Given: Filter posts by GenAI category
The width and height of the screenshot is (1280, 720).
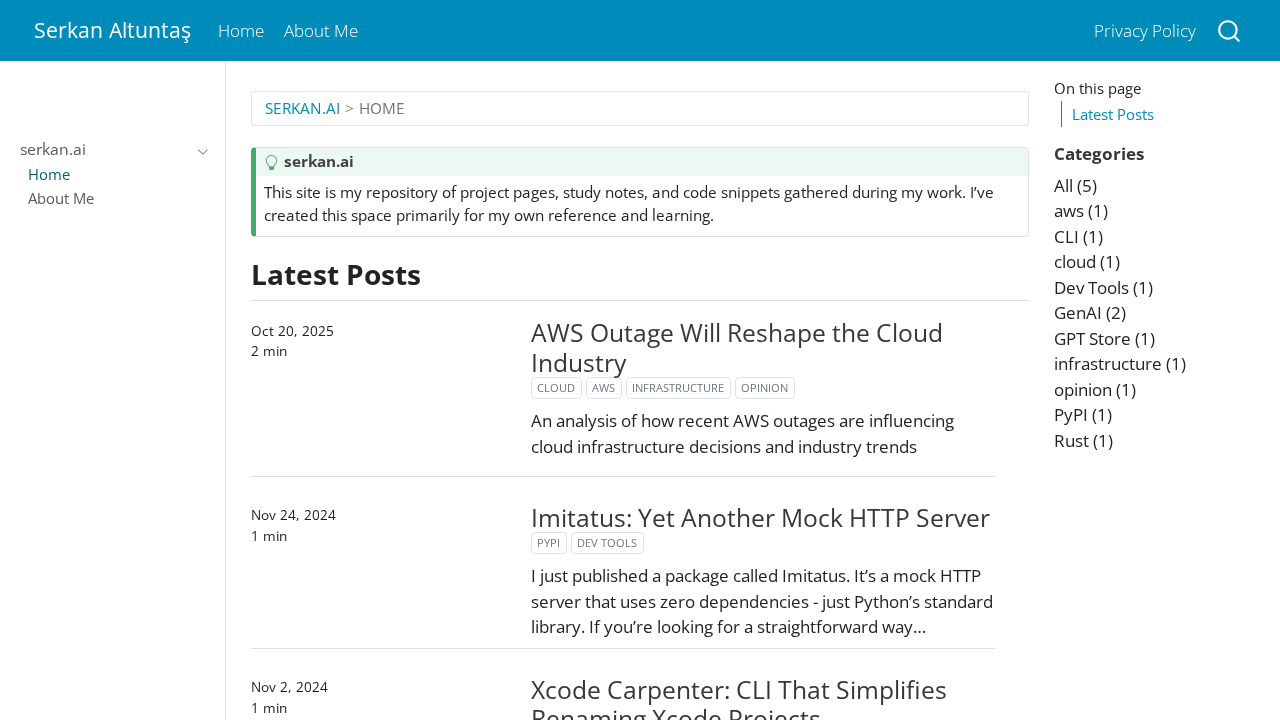Looking at the screenshot, I should coord(1089,313).
